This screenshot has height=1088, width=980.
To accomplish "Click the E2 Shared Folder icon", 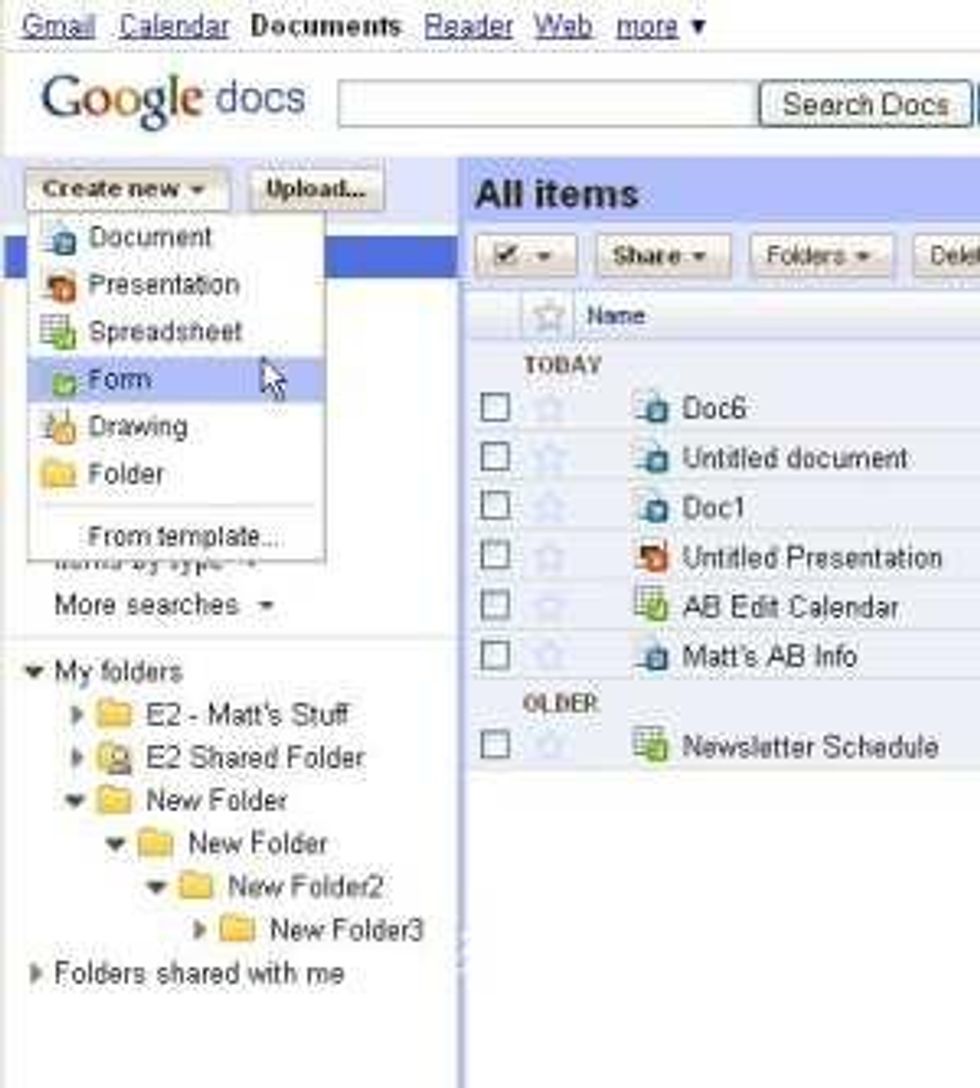I will 115,758.
